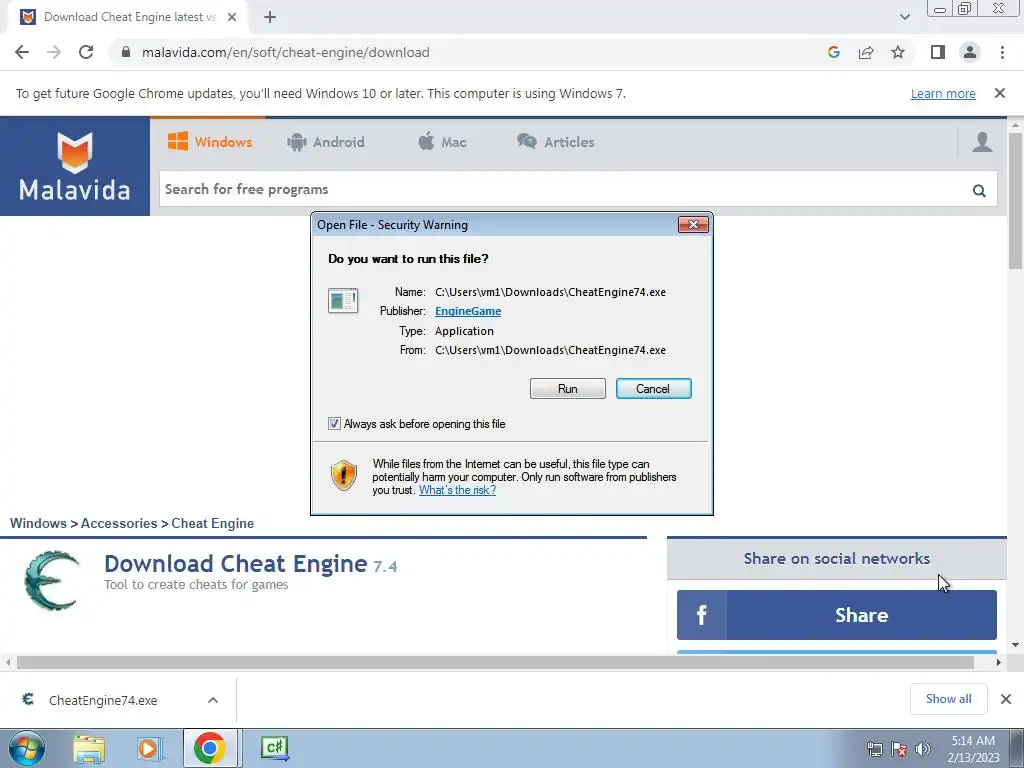Open Windows Explorer from the taskbar
This screenshot has width=1024, height=768.
[89, 748]
